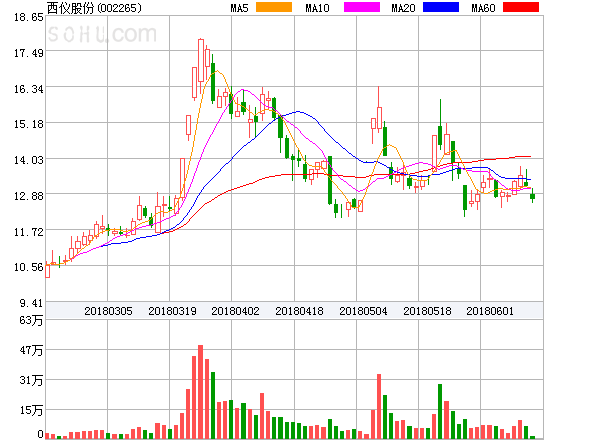The image size is (600, 440).
Task: Click the 18.65 price axis label
Action: [29, 17]
